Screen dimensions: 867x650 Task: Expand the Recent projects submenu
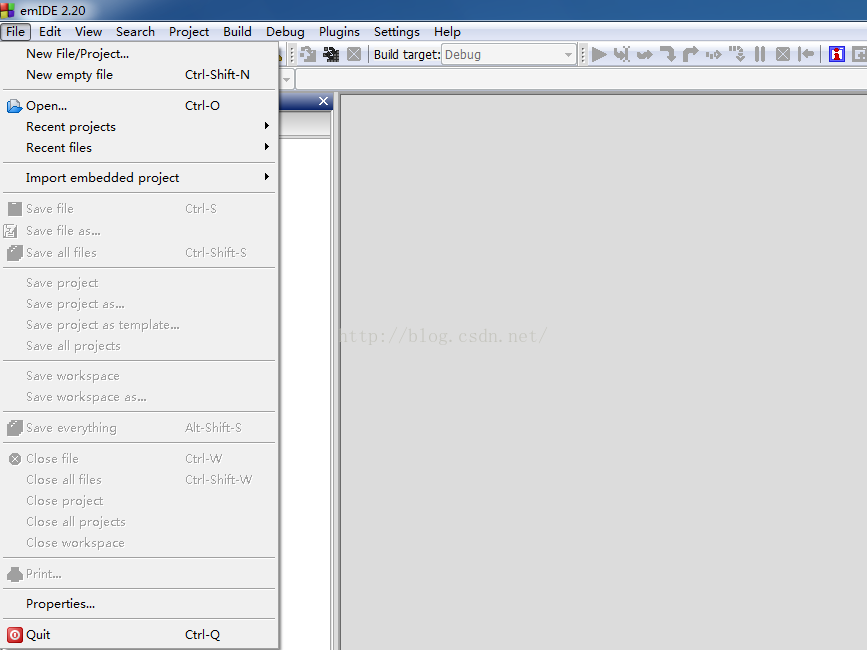(139, 127)
